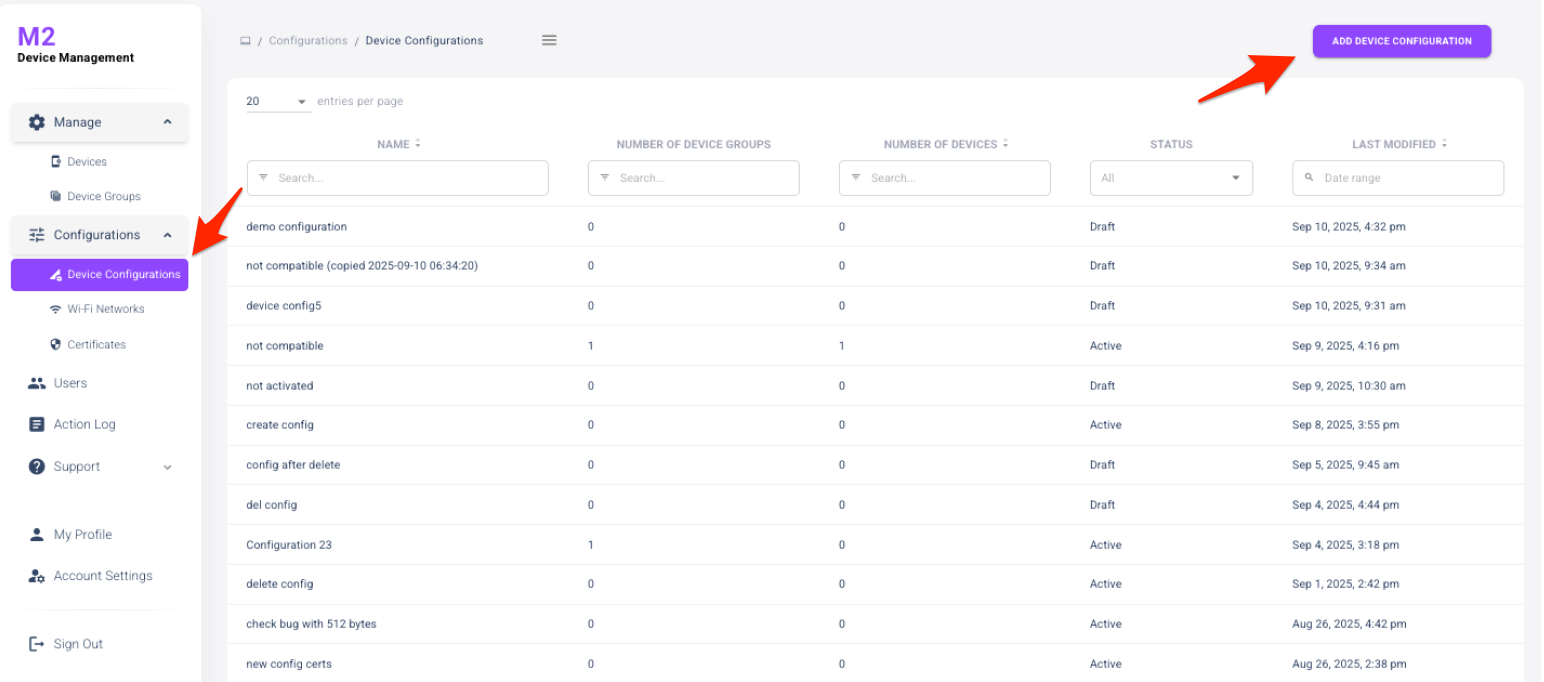The image size is (1544, 682).
Task: Sort by Last Modified column arrows
Action: [1444, 144]
